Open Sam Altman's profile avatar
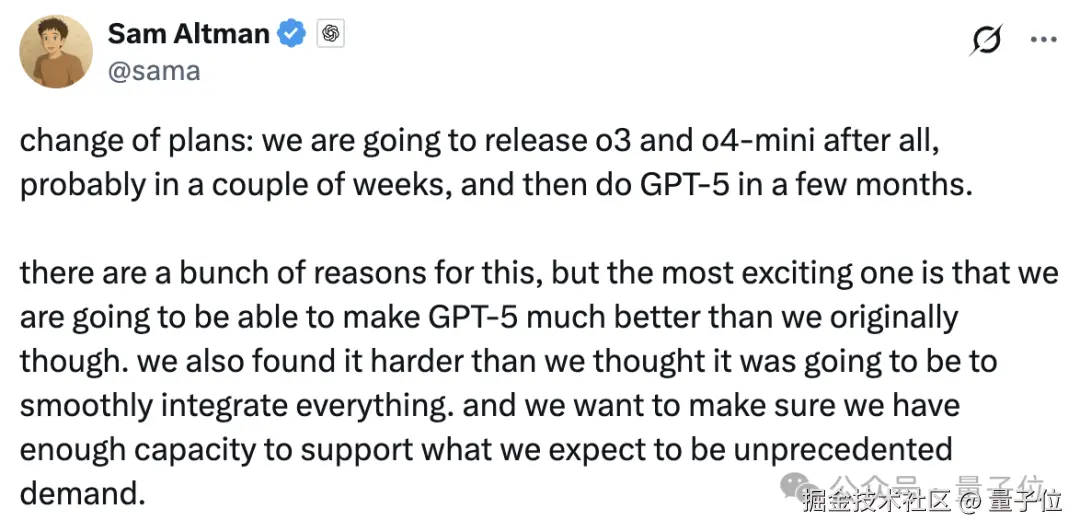The height and width of the screenshot is (532, 1080). click(x=56, y=52)
